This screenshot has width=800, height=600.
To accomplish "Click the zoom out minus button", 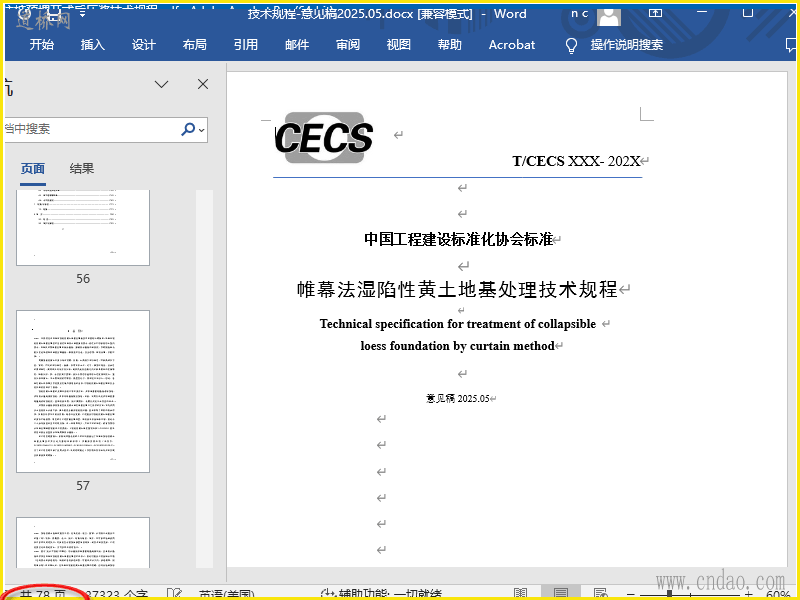I will pos(631,595).
